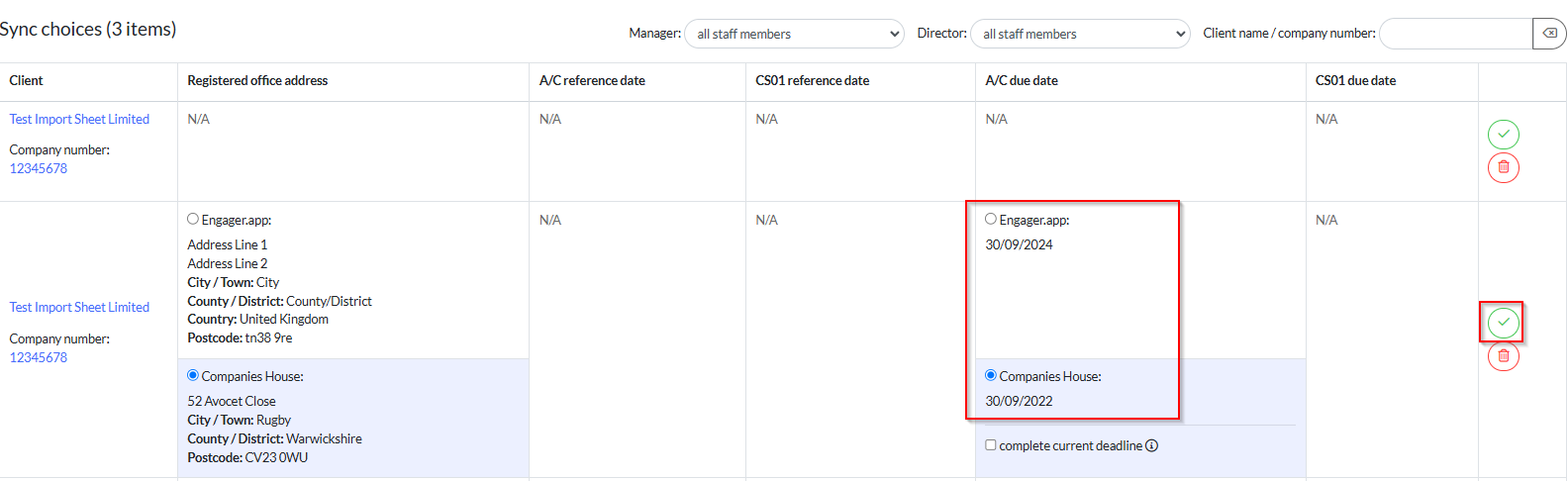
Task: Click the client name / company number search field
Action: point(1455,34)
